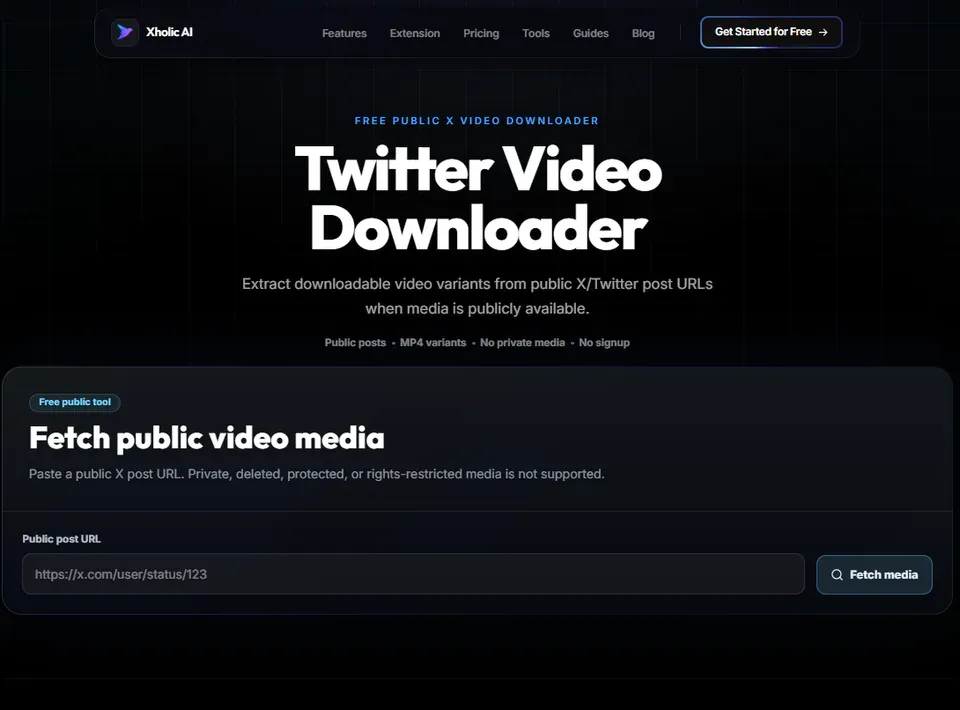Click the arrow icon in Get Started button

(x=823, y=32)
